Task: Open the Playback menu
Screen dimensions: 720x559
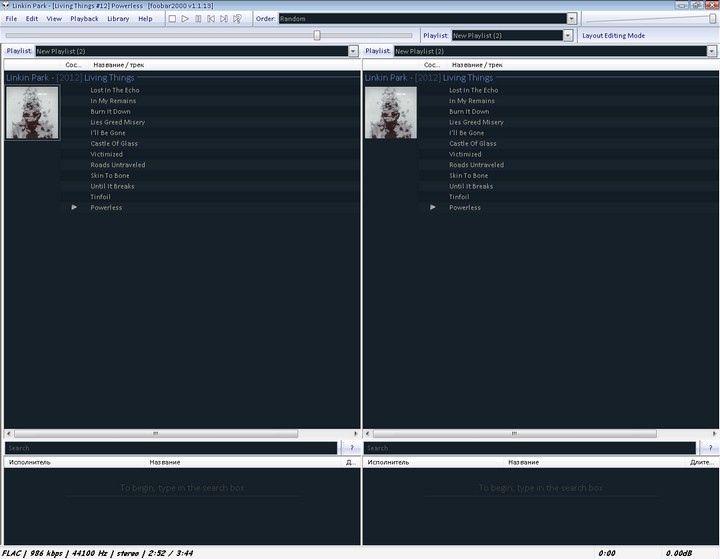Action: [x=84, y=19]
